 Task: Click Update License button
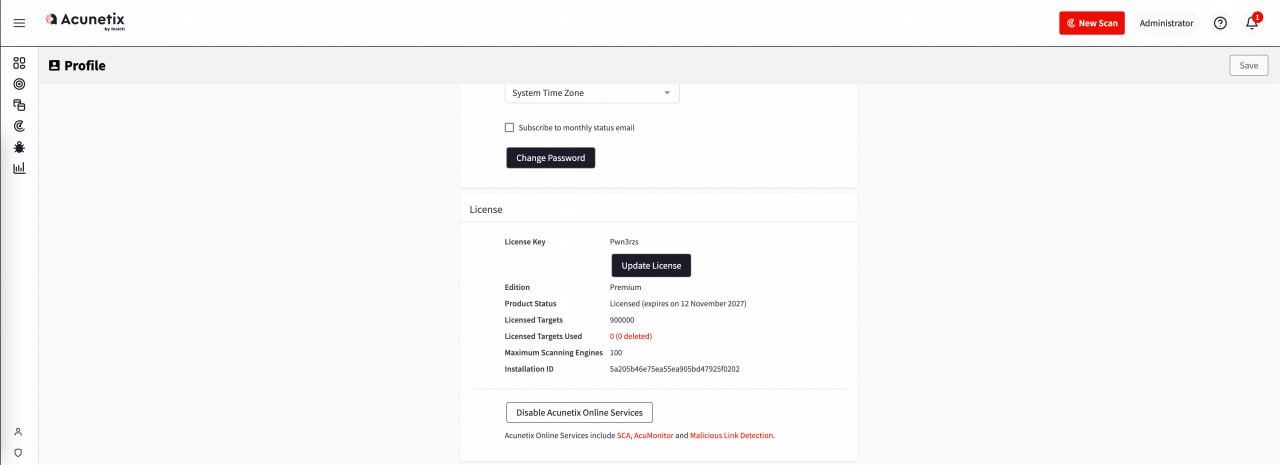(x=651, y=265)
